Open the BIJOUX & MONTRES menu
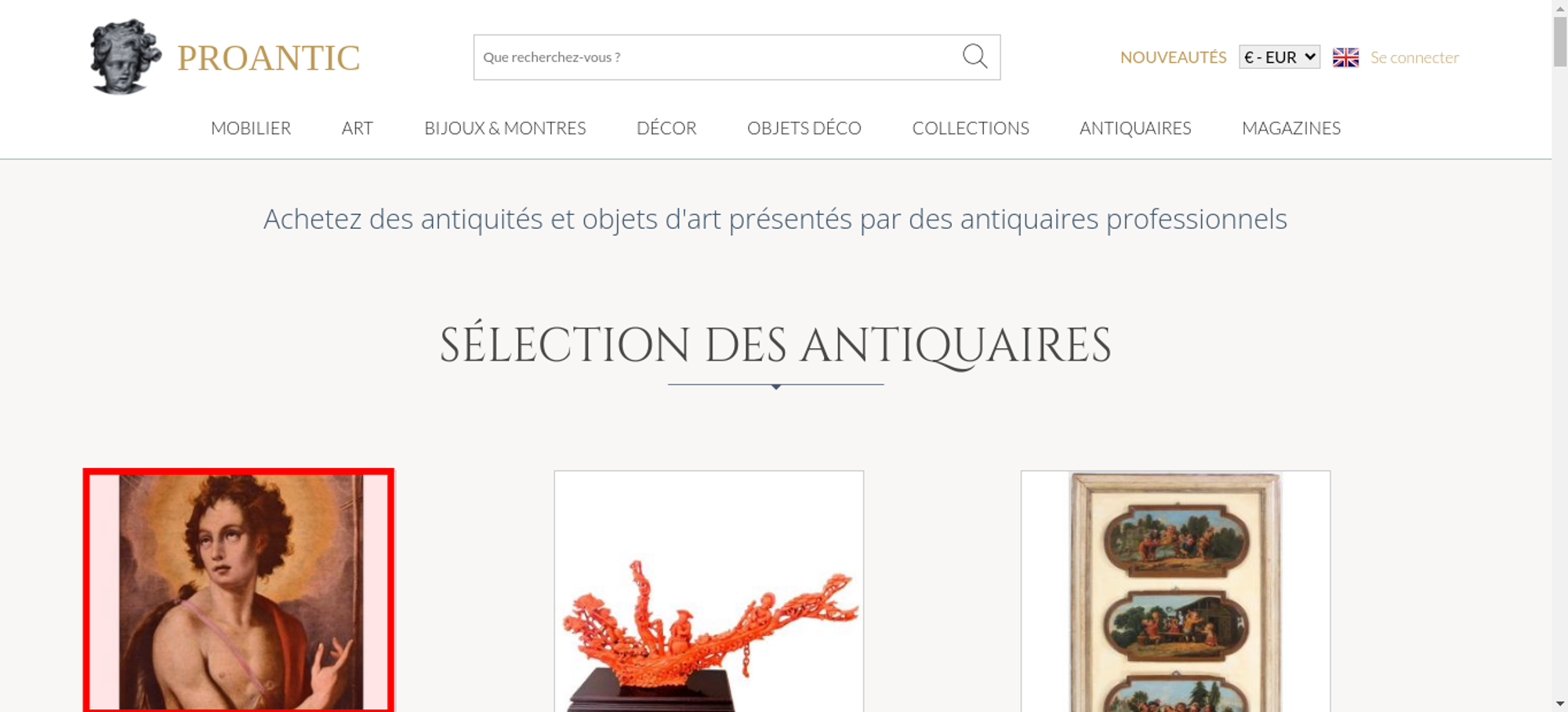Screen dimensions: 1568x712 pyautogui.click(x=505, y=128)
